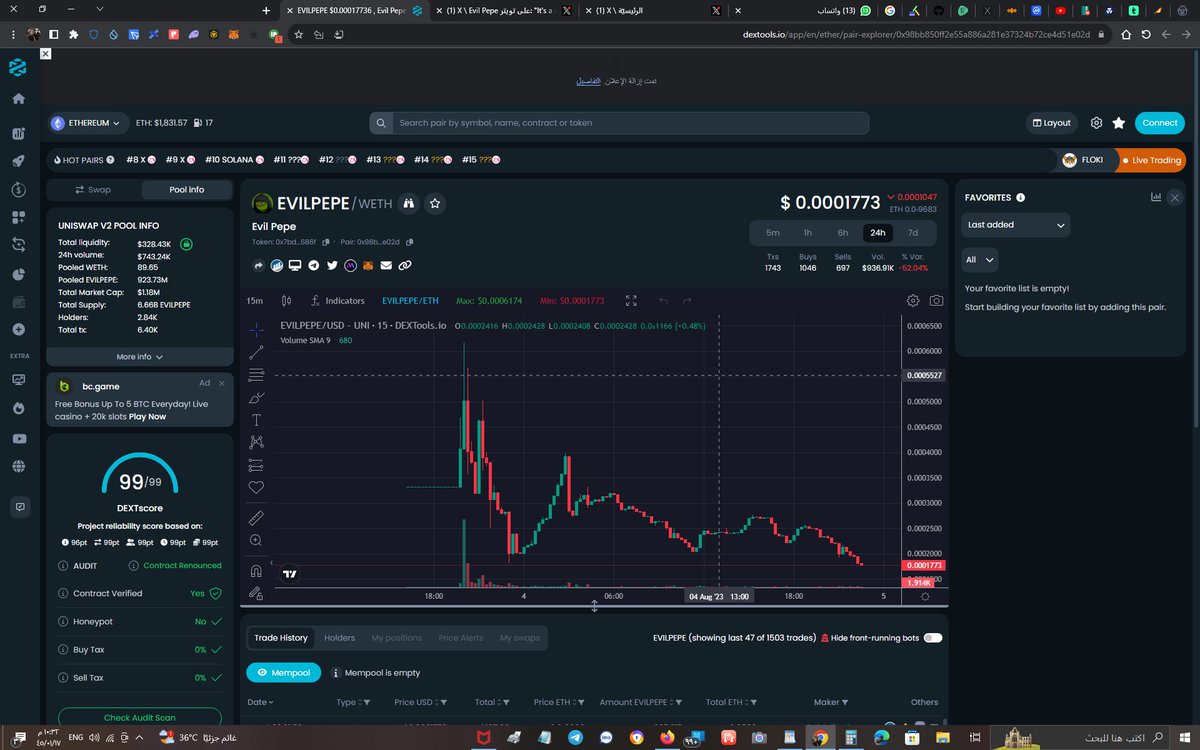Viewport: 1200px width, 750px height.
Task: Expand More info in pool info
Action: tap(140, 356)
